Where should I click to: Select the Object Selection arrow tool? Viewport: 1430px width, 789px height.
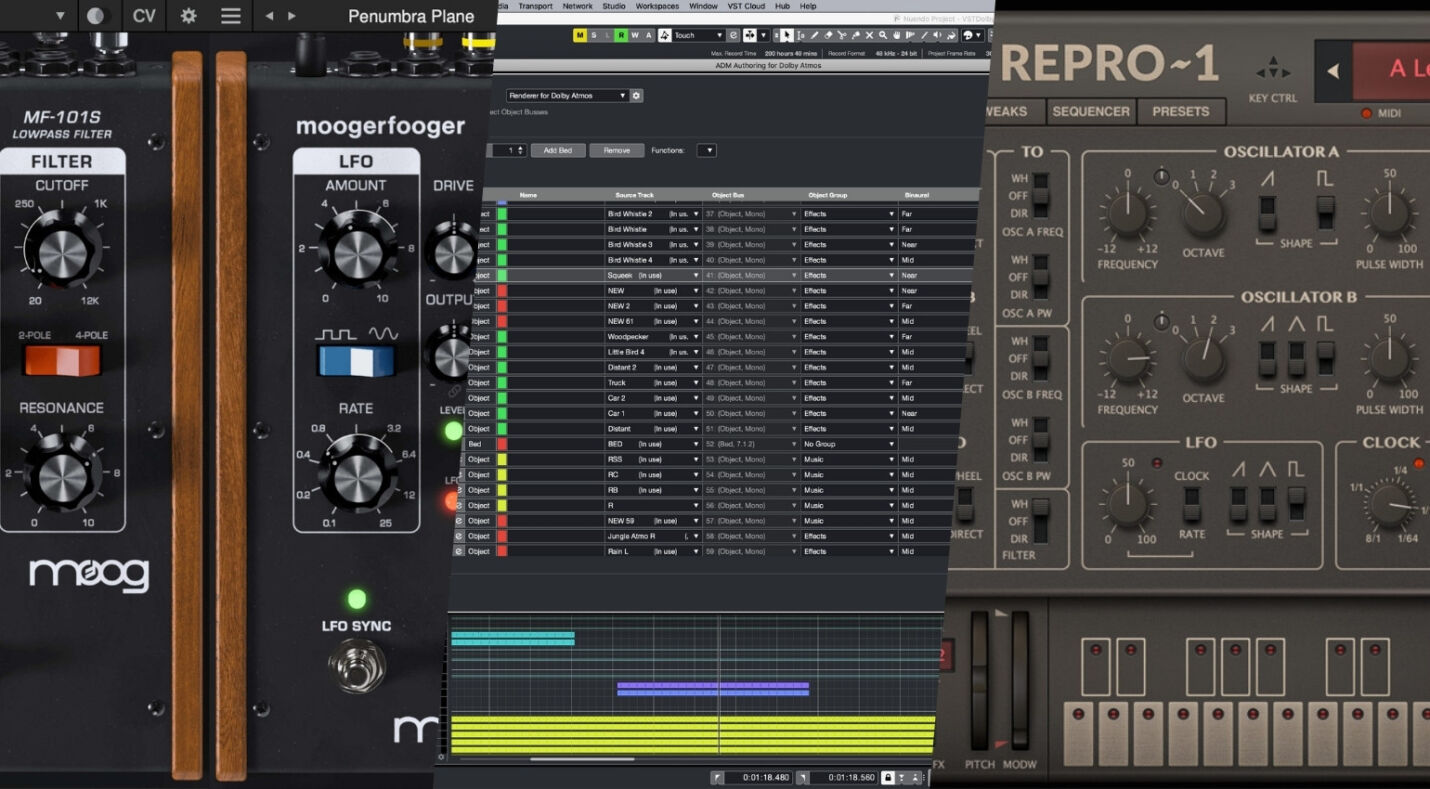788,35
